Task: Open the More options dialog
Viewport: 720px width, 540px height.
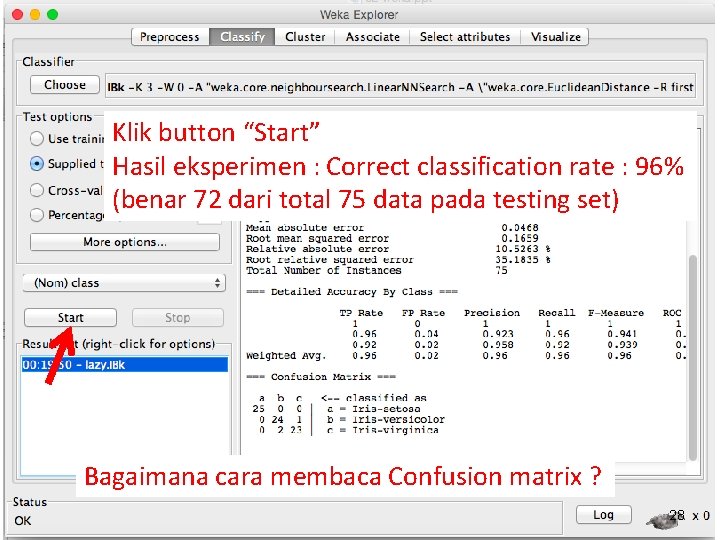Action: (x=125, y=242)
